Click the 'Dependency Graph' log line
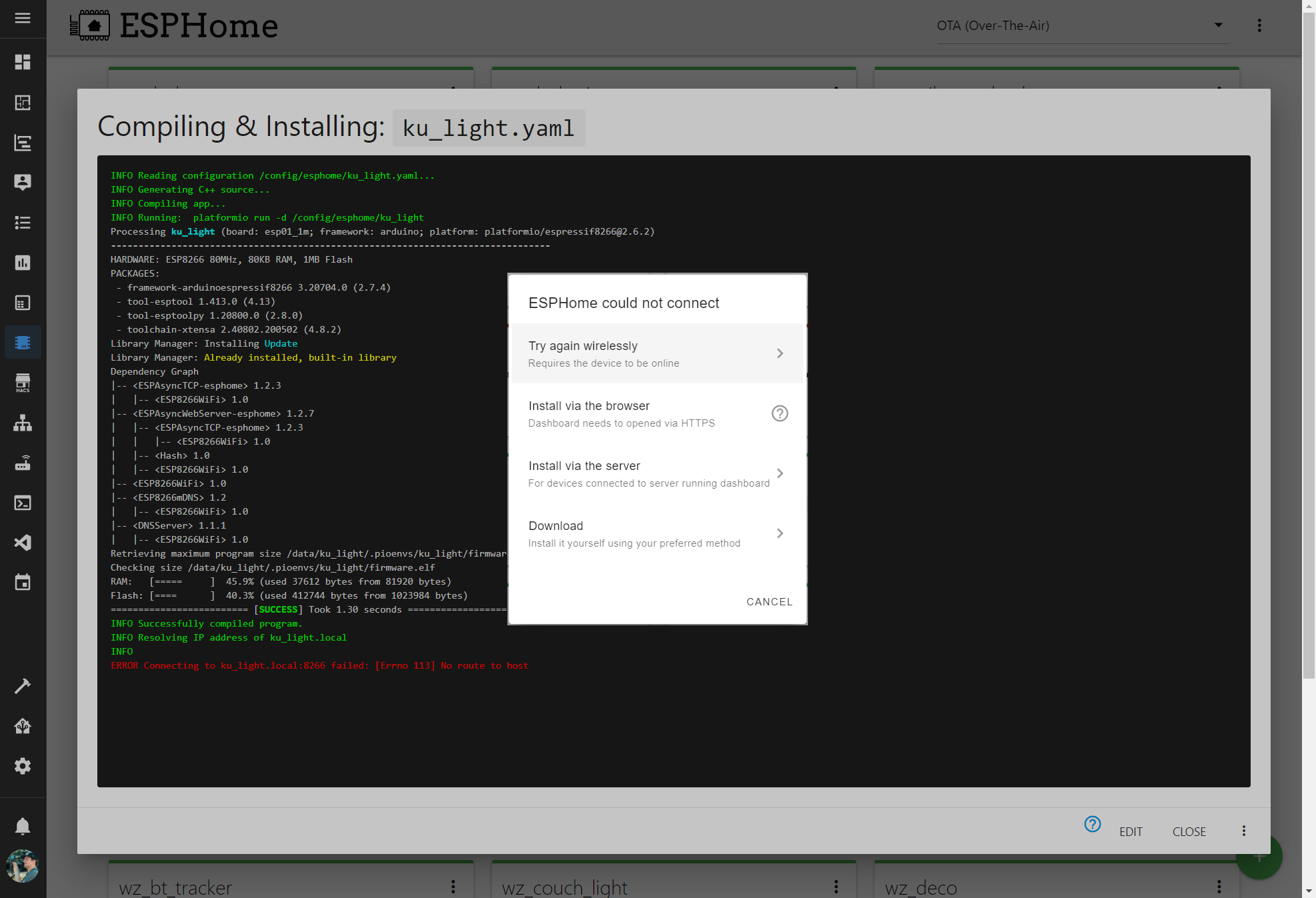This screenshot has height=898, width=1316. (x=155, y=371)
